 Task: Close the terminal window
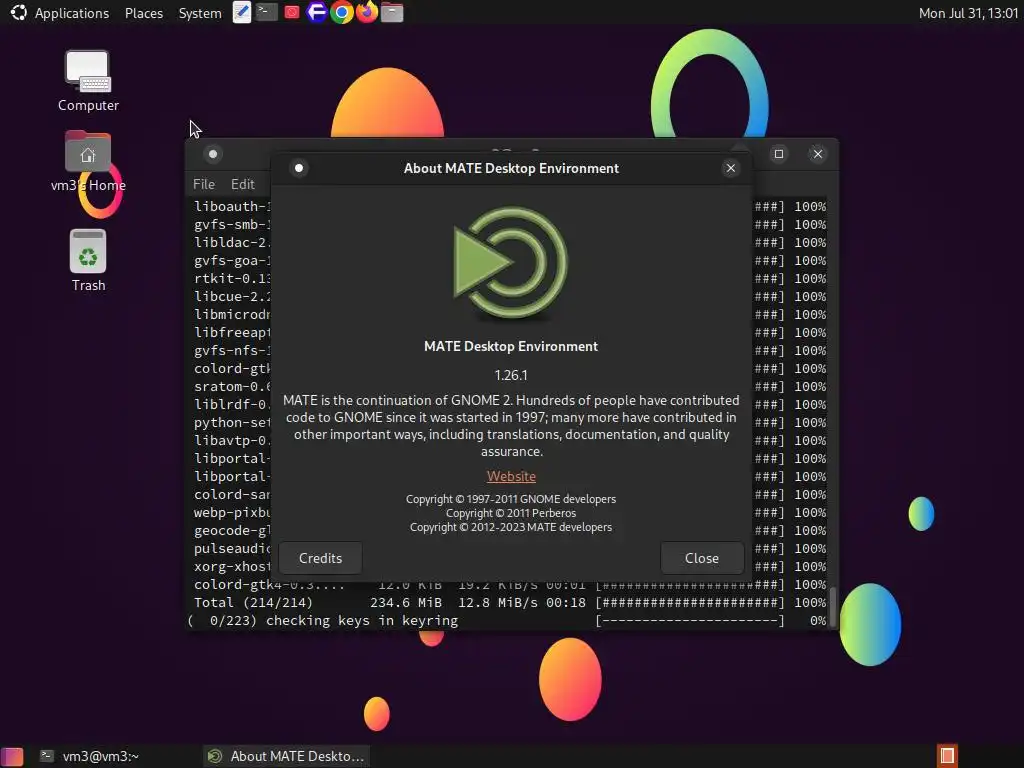tap(818, 154)
